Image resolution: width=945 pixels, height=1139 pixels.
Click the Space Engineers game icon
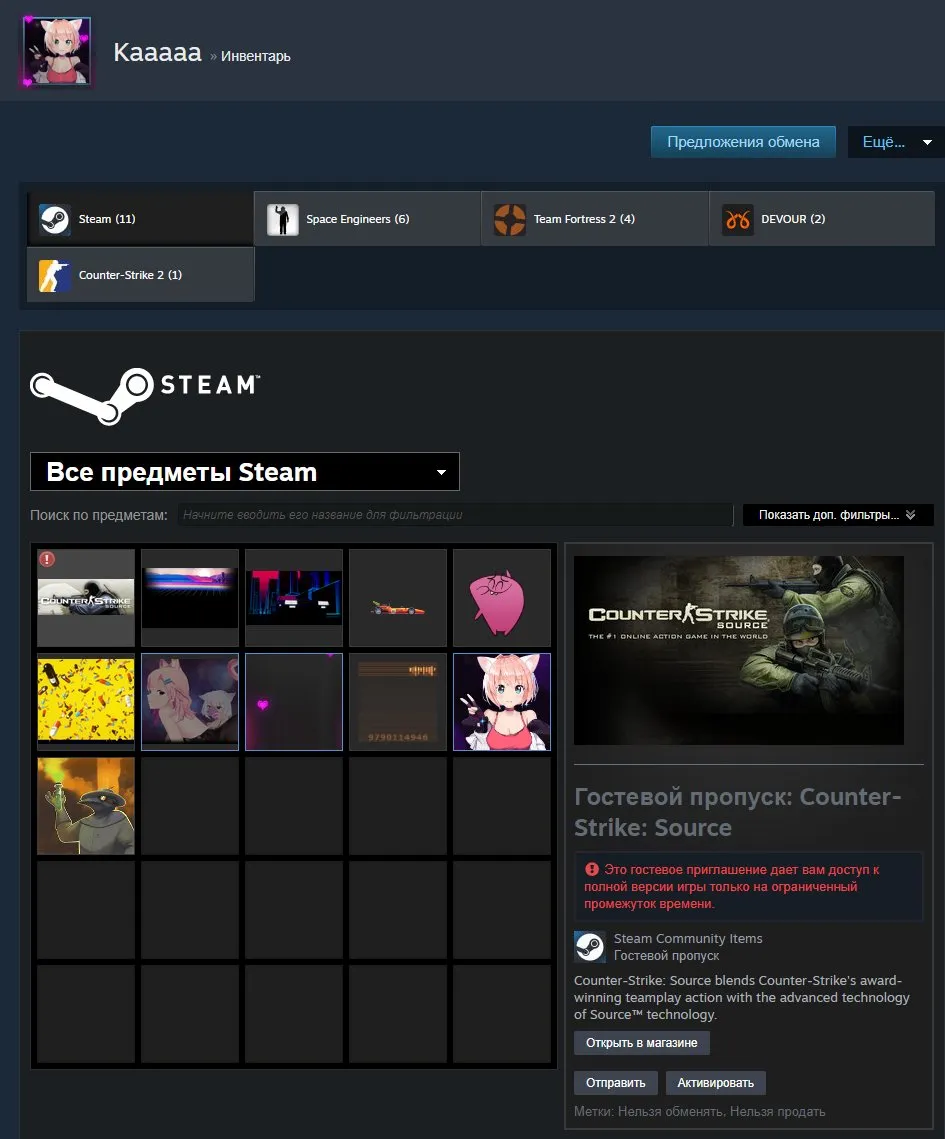click(x=283, y=219)
